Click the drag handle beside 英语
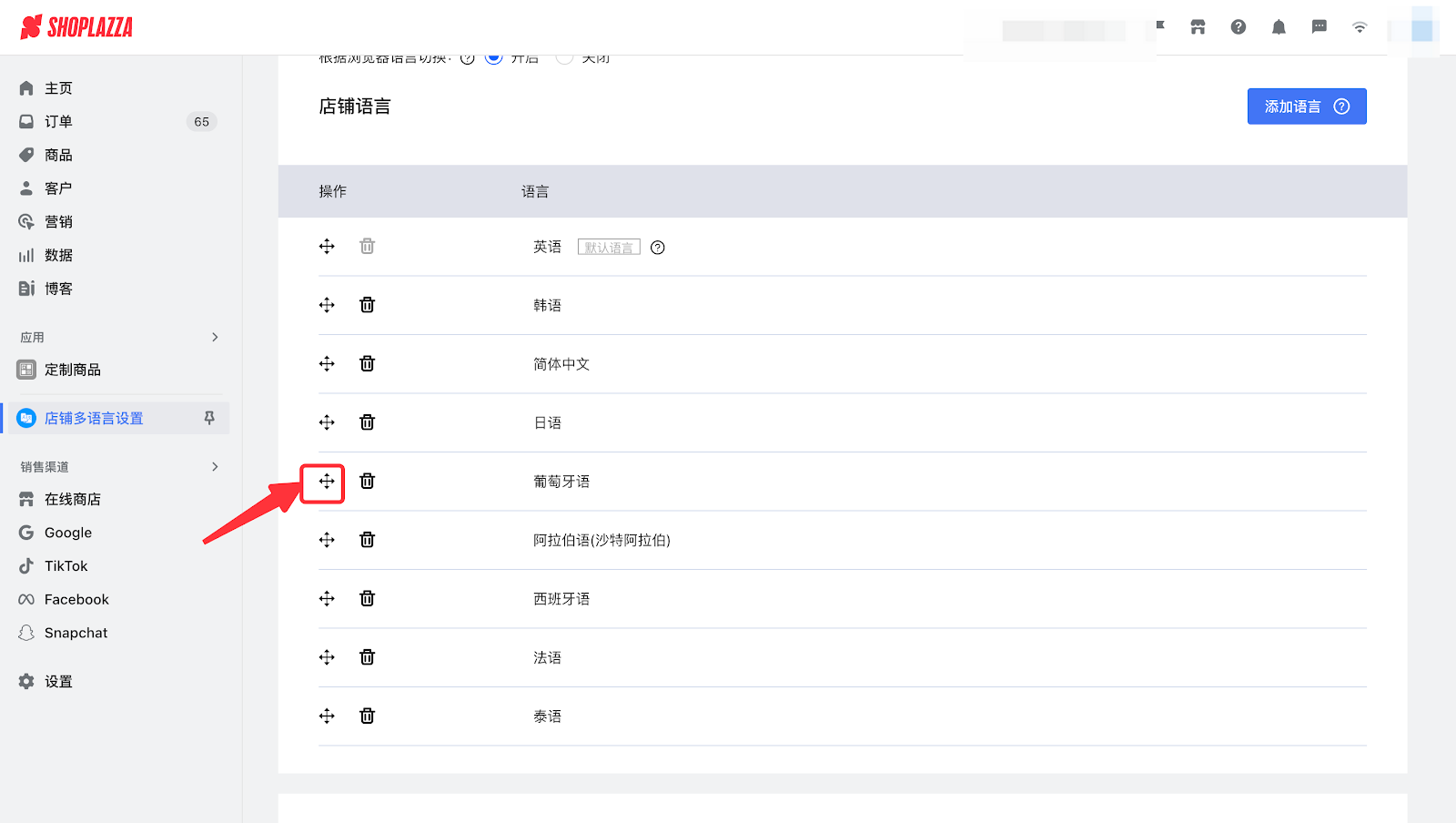 [x=326, y=246]
